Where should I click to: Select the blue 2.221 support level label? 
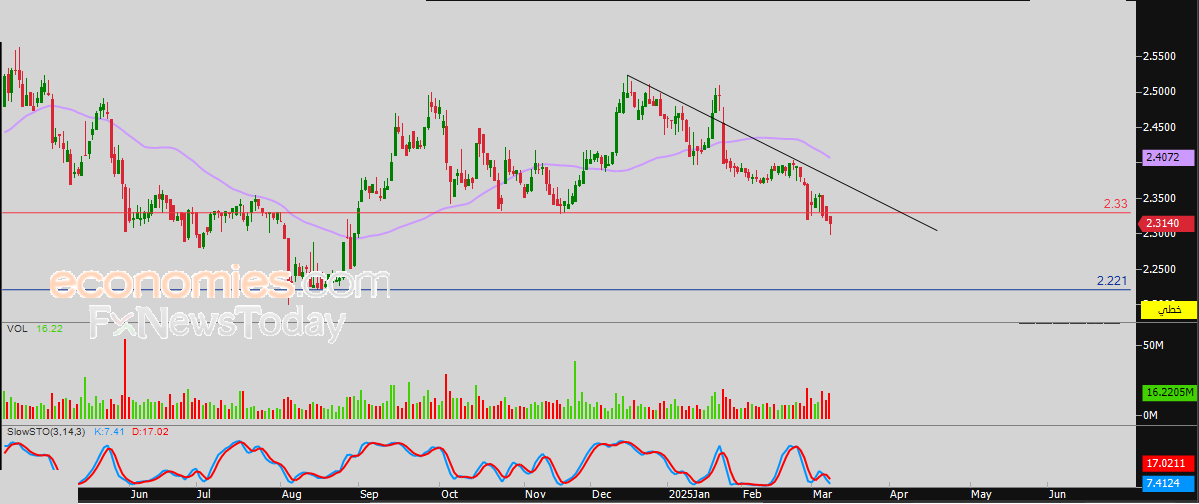point(1113,281)
